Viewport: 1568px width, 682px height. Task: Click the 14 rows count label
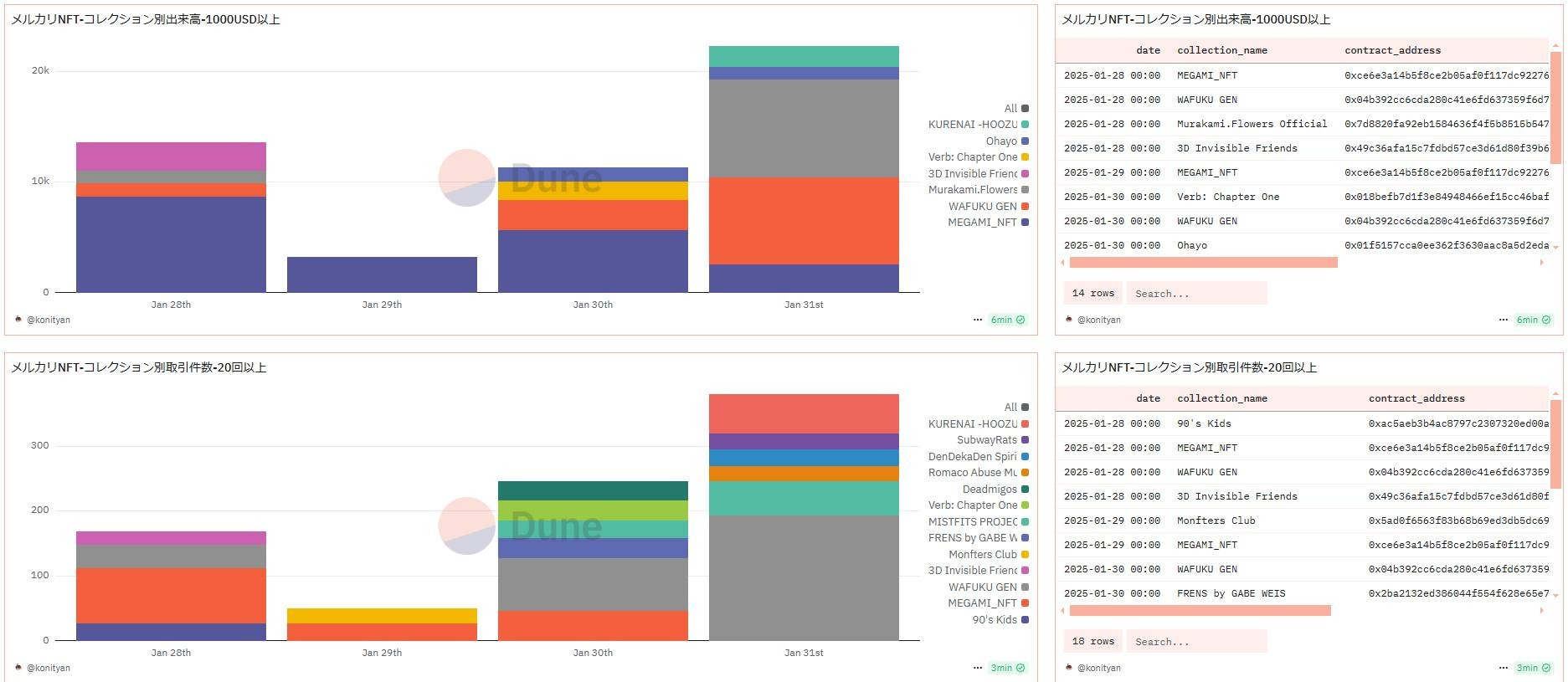(x=1092, y=294)
